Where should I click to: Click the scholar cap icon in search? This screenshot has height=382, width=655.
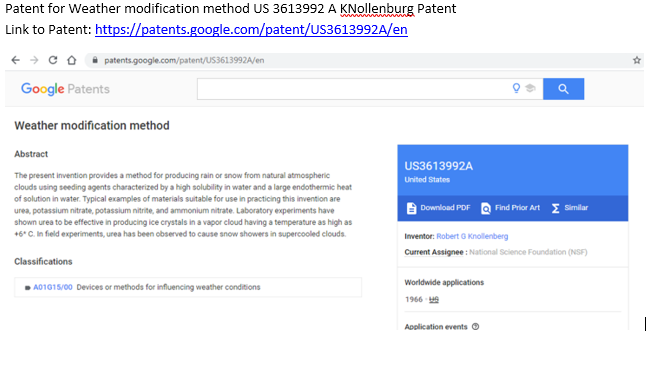[x=530, y=88]
